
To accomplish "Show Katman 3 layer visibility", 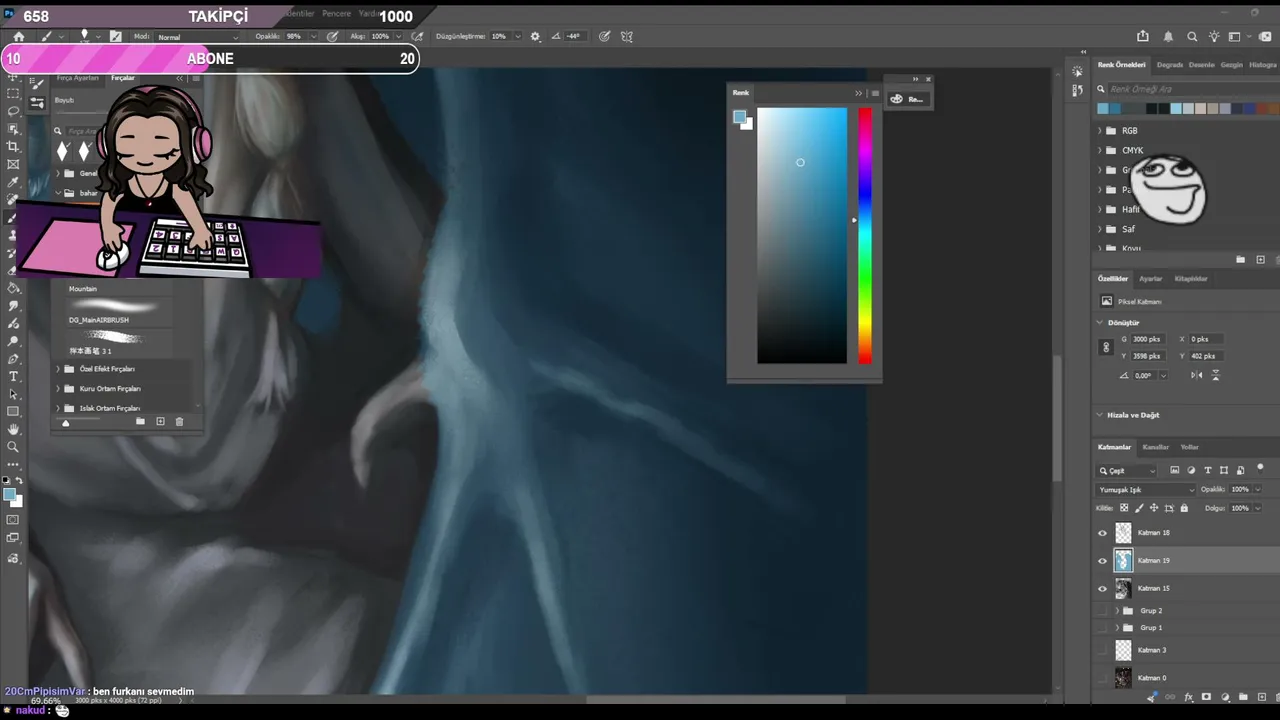I will tap(1103, 650).
